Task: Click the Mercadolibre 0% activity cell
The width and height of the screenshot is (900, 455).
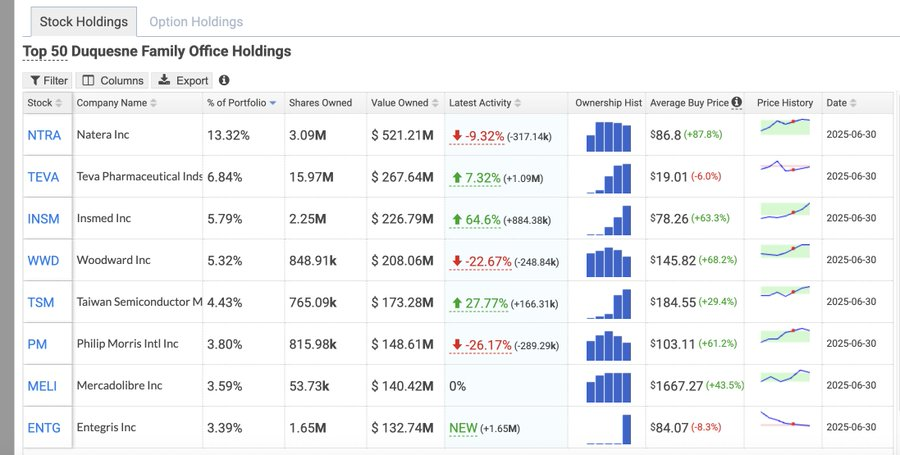Action: [457, 386]
